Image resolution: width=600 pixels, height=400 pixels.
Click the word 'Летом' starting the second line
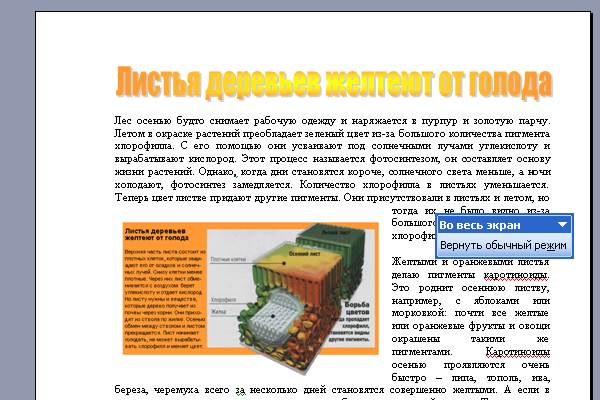tap(129, 134)
